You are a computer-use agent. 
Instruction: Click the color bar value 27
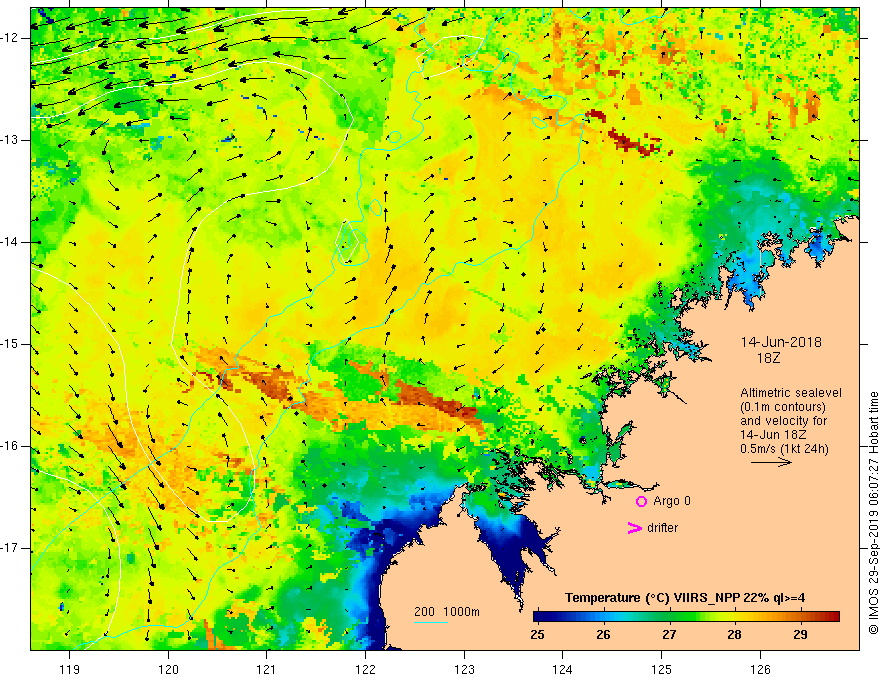pos(669,635)
